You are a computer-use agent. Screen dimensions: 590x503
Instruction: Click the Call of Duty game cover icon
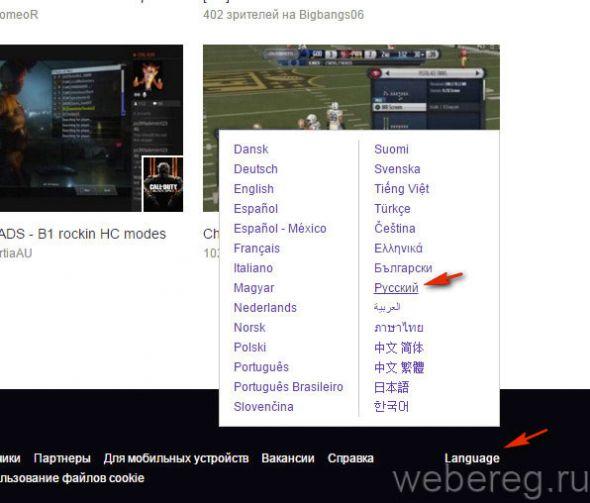point(163,184)
